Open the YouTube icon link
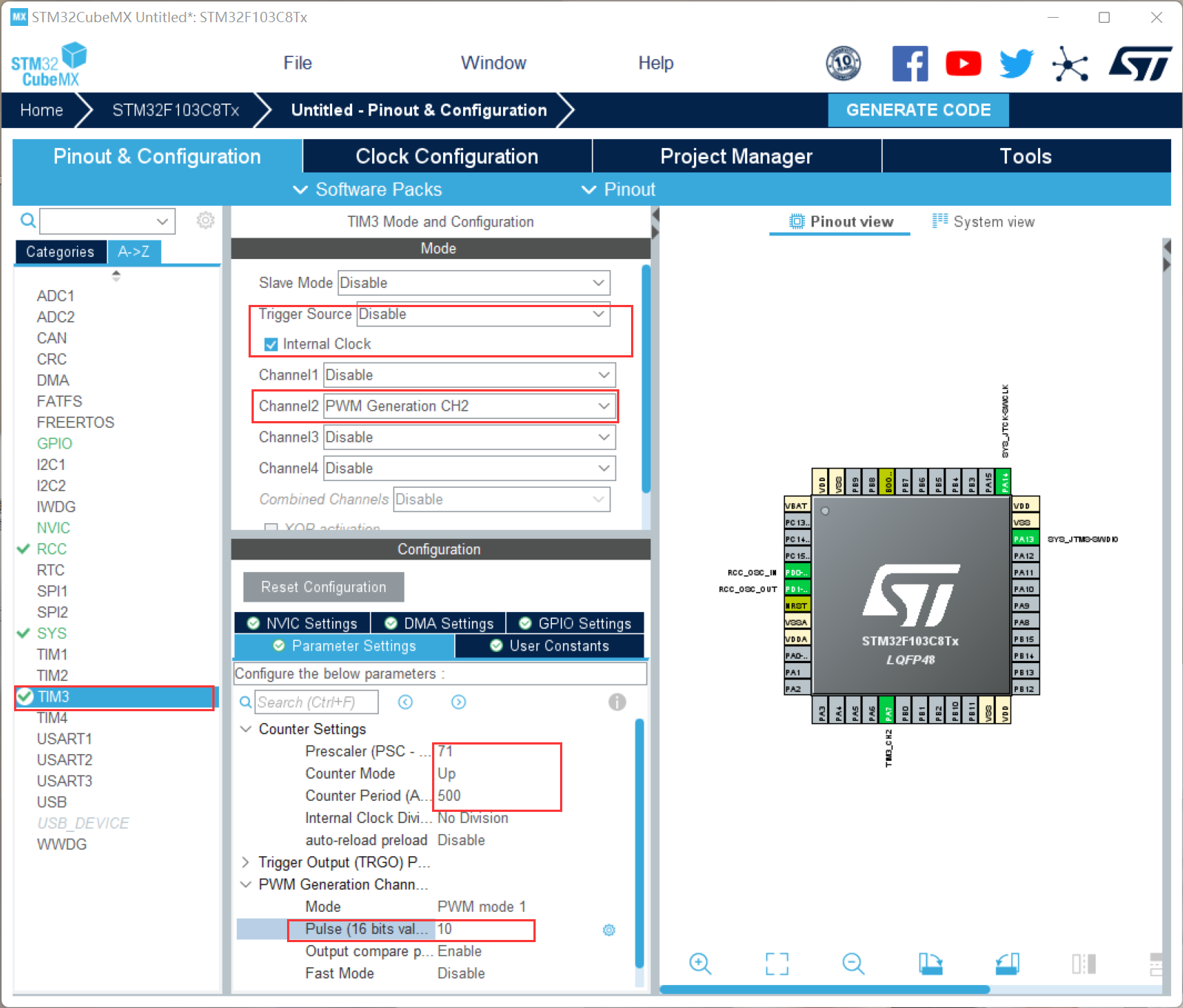The image size is (1183, 1008). click(963, 64)
